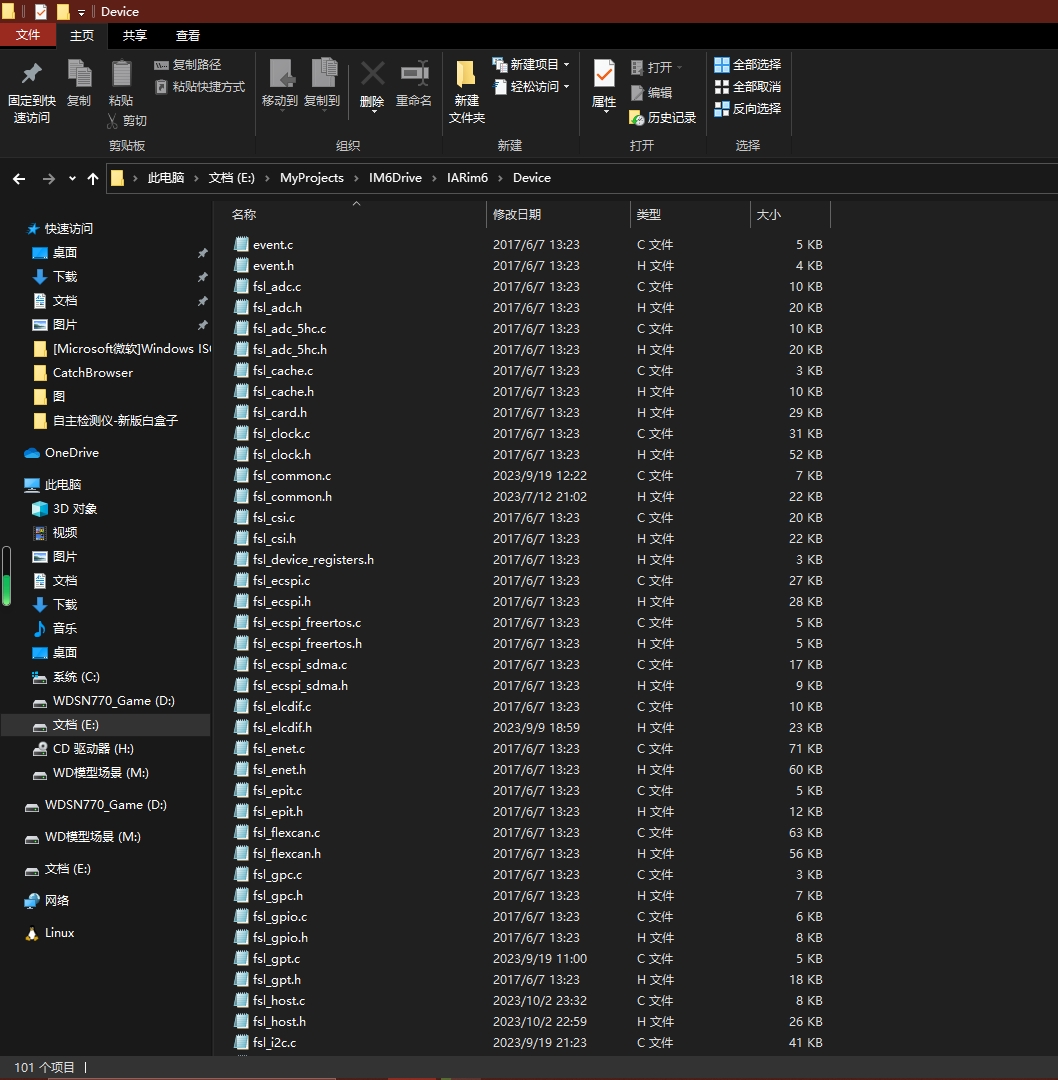
Task: Go forward with the right arrow
Action: 48,179
